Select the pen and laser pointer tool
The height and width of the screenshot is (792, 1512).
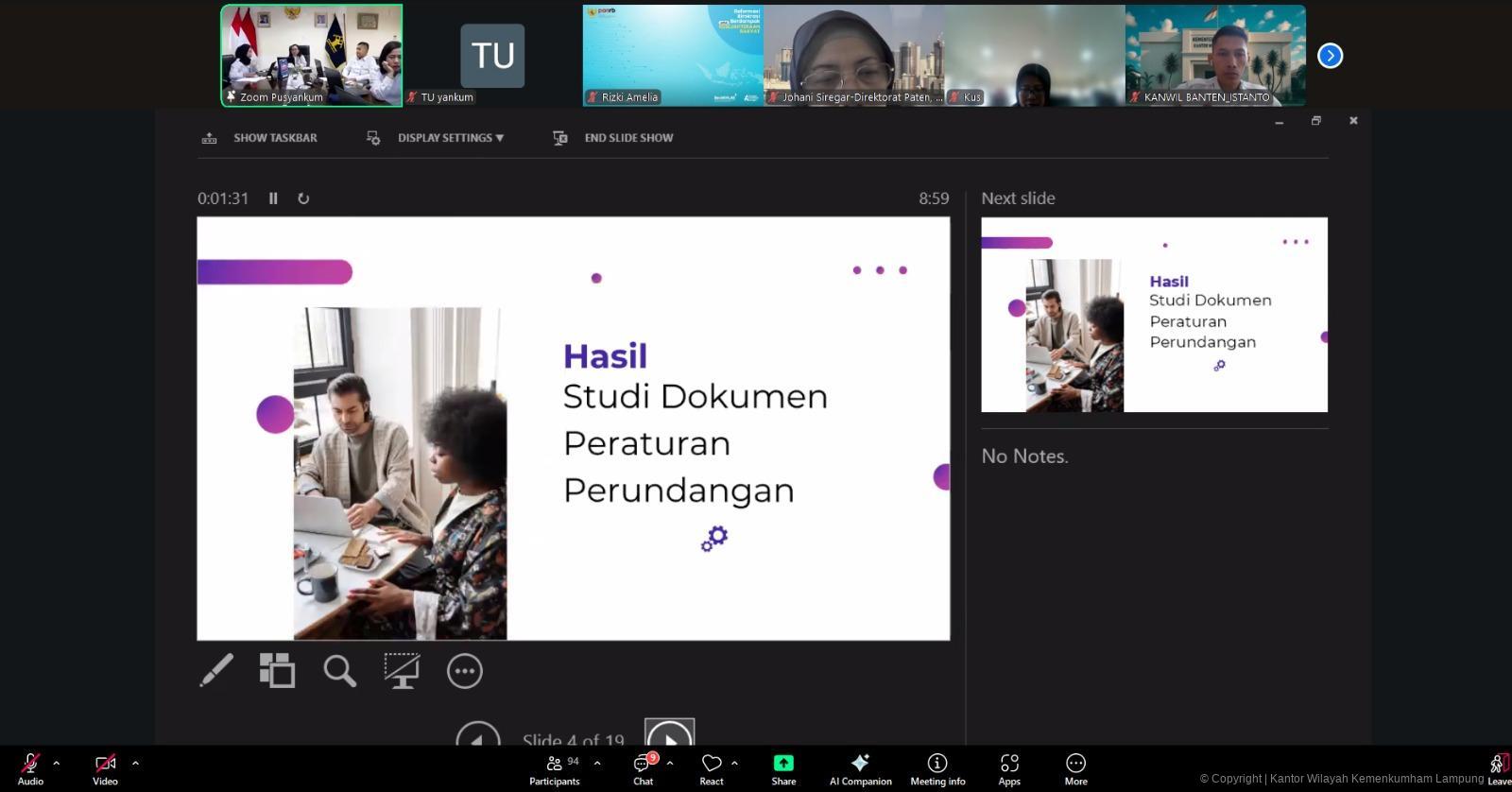[x=216, y=671]
